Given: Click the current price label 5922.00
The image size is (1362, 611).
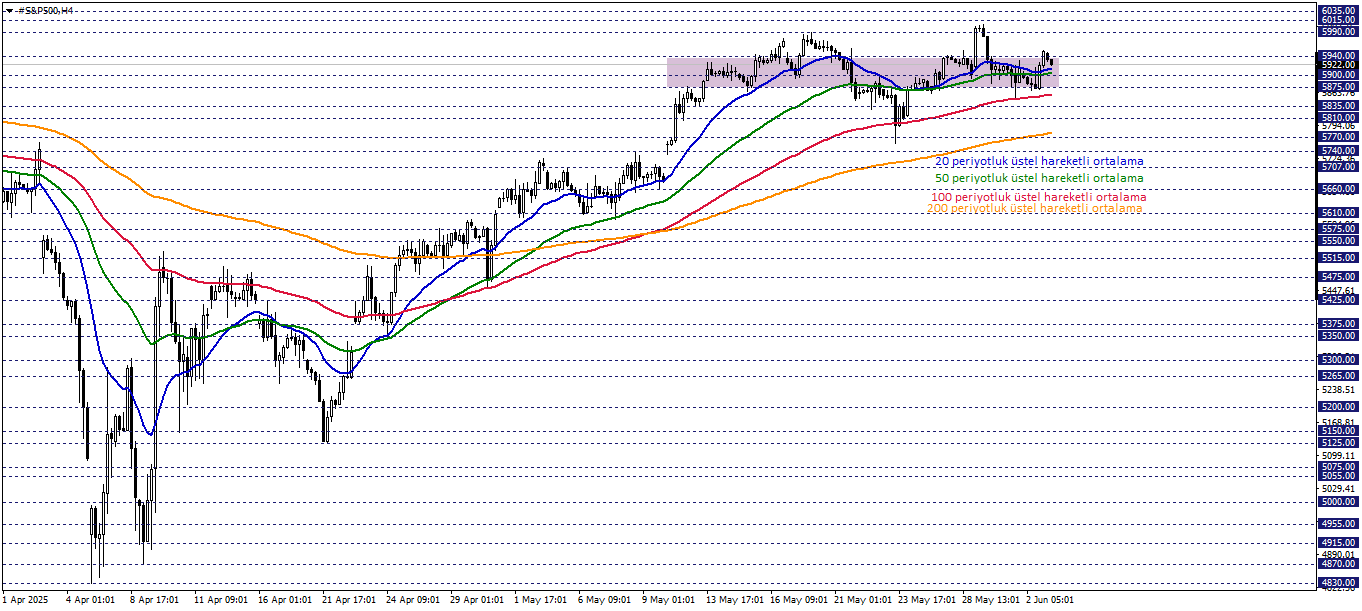Looking at the screenshot, I should (1338, 65).
